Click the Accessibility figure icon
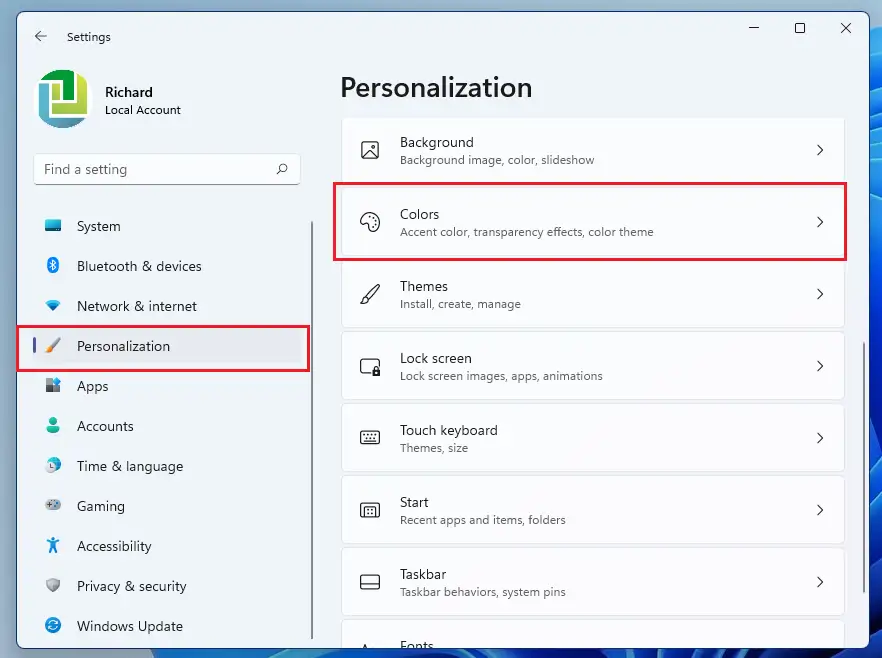 [53, 545]
